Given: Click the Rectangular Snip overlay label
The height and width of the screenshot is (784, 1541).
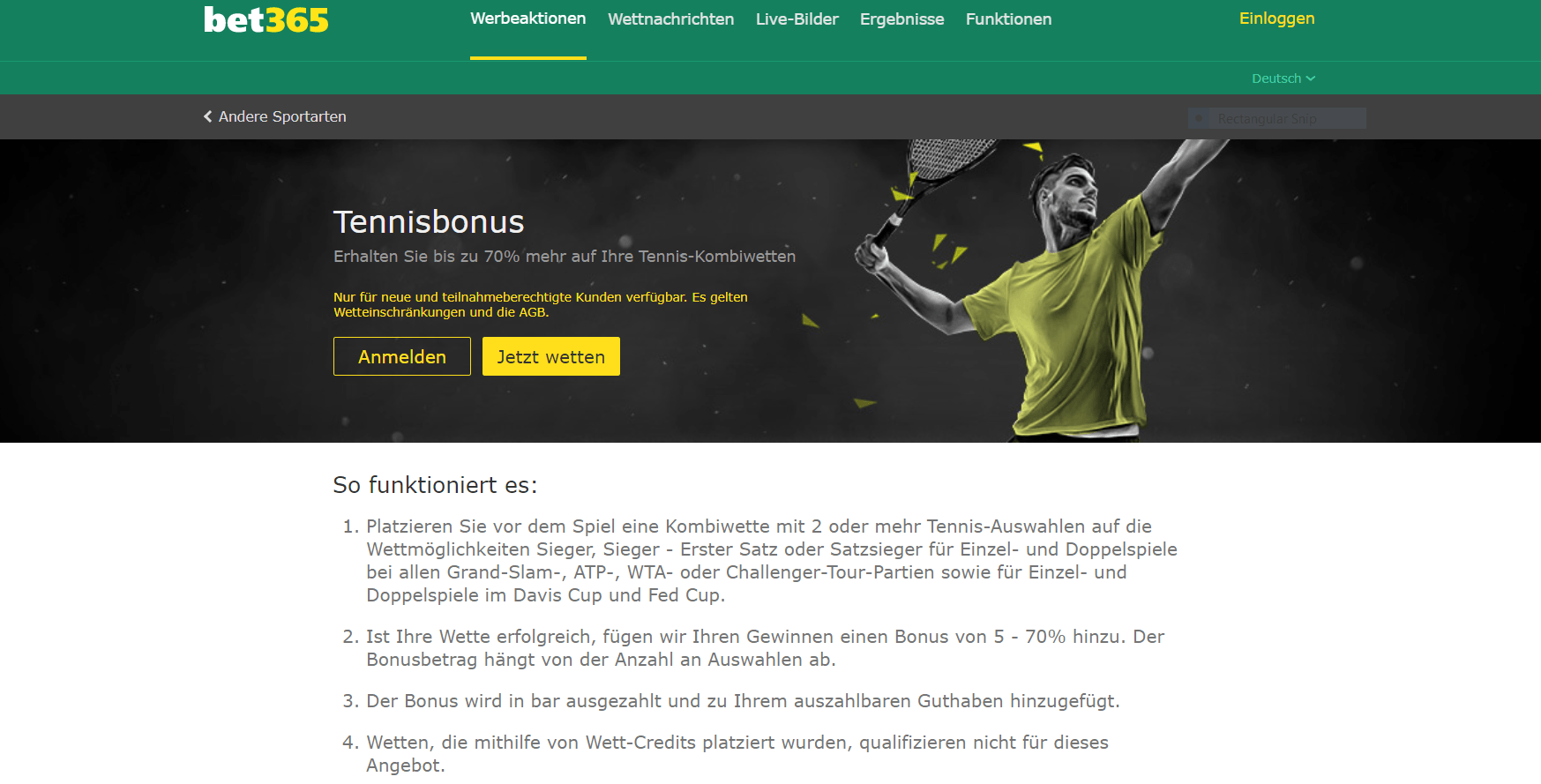Looking at the screenshot, I should coord(1267,118).
